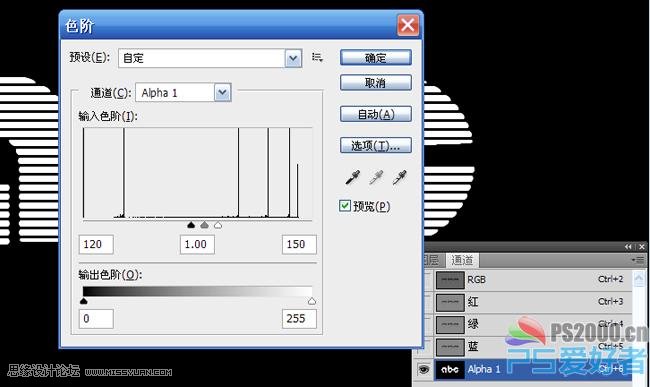Close the Levels dialog
Screen dimensions: 650x387
(408, 25)
